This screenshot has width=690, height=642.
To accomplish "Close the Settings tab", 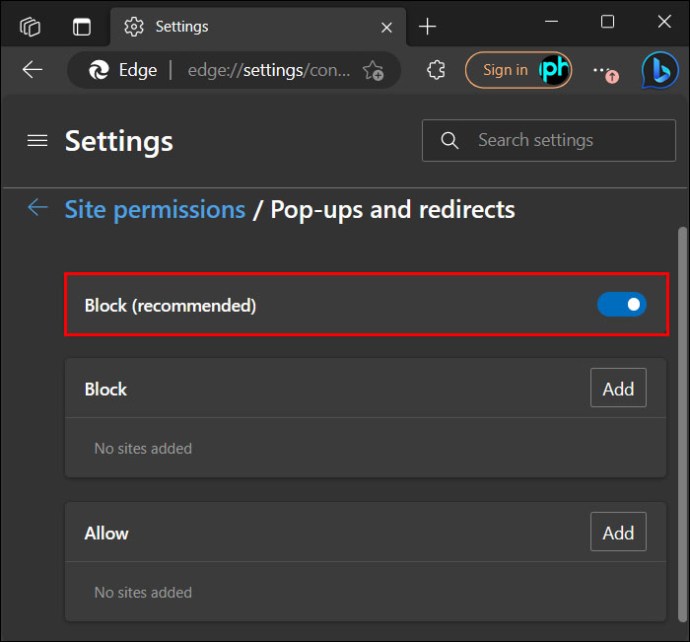I will 386,28.
